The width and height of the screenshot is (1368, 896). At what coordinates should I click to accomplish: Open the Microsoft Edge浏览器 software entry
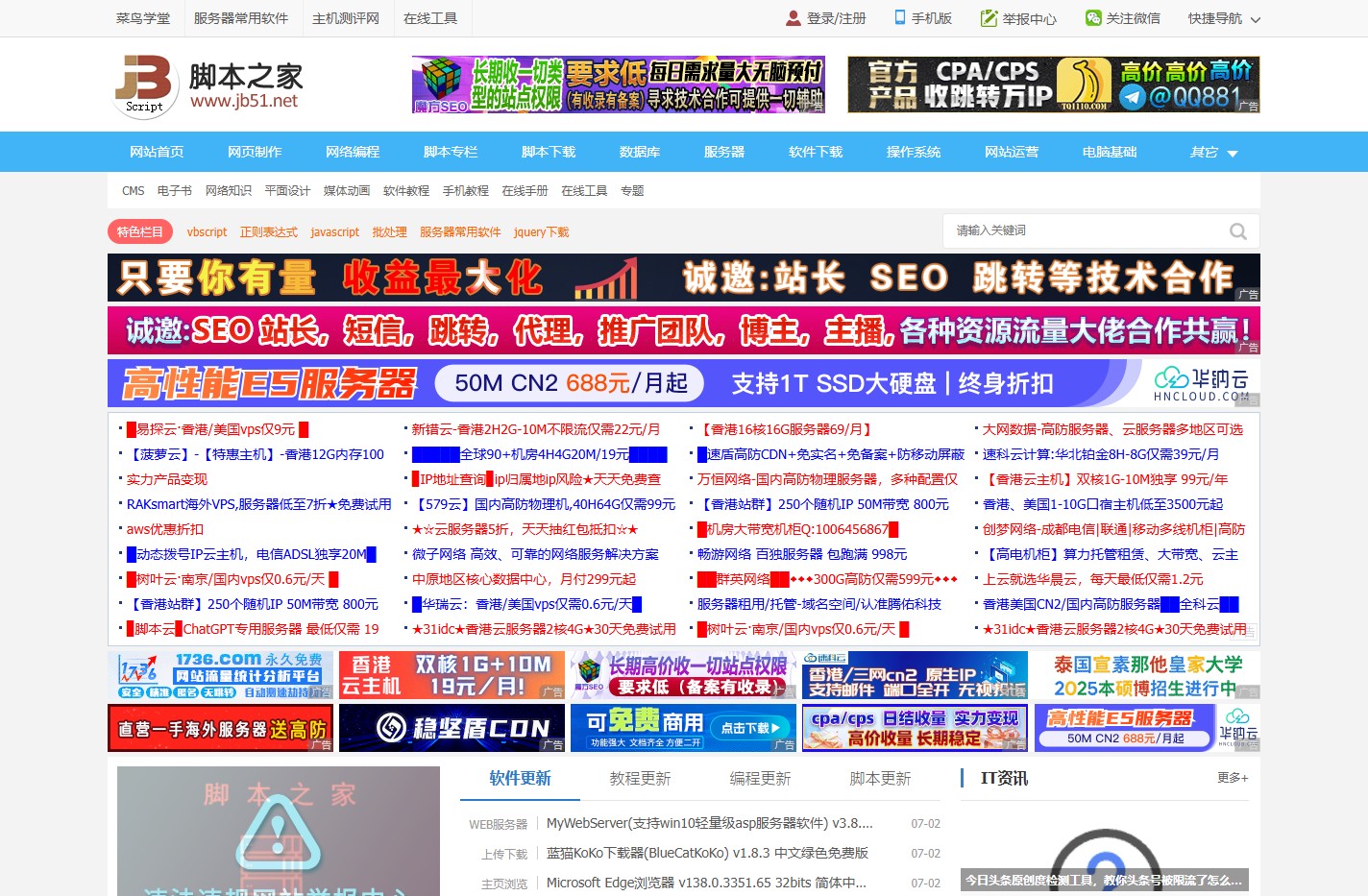pyautogui.click(x=706, y=883)
